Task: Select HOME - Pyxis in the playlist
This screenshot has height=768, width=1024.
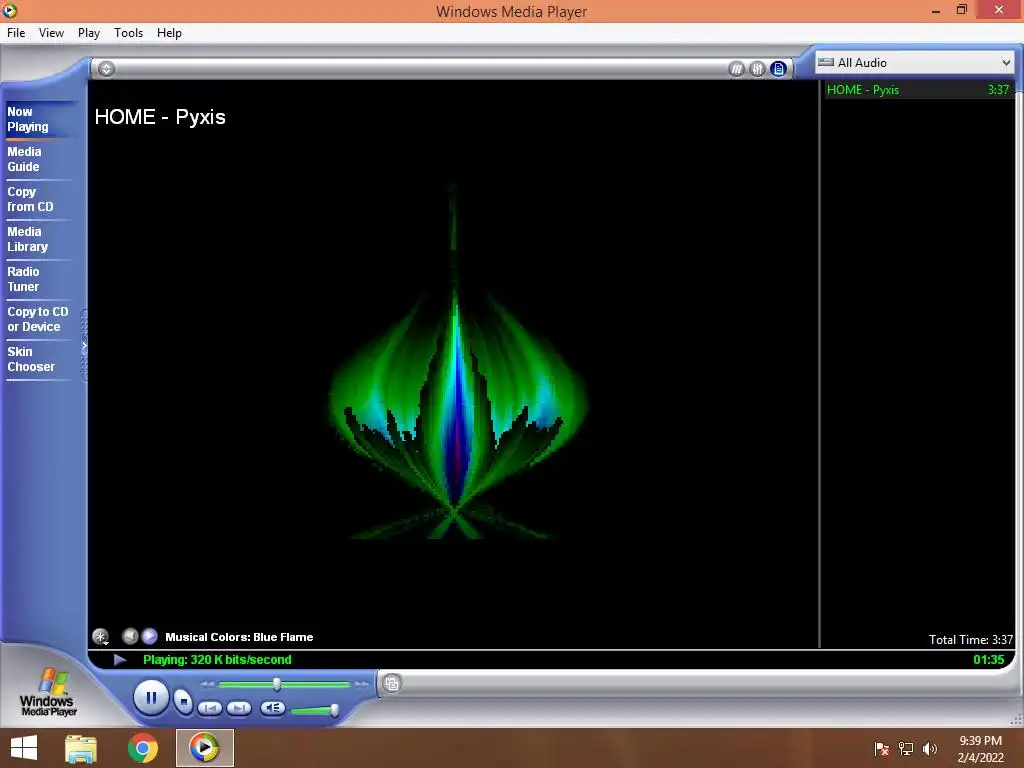Action: (x=918, y=89)
